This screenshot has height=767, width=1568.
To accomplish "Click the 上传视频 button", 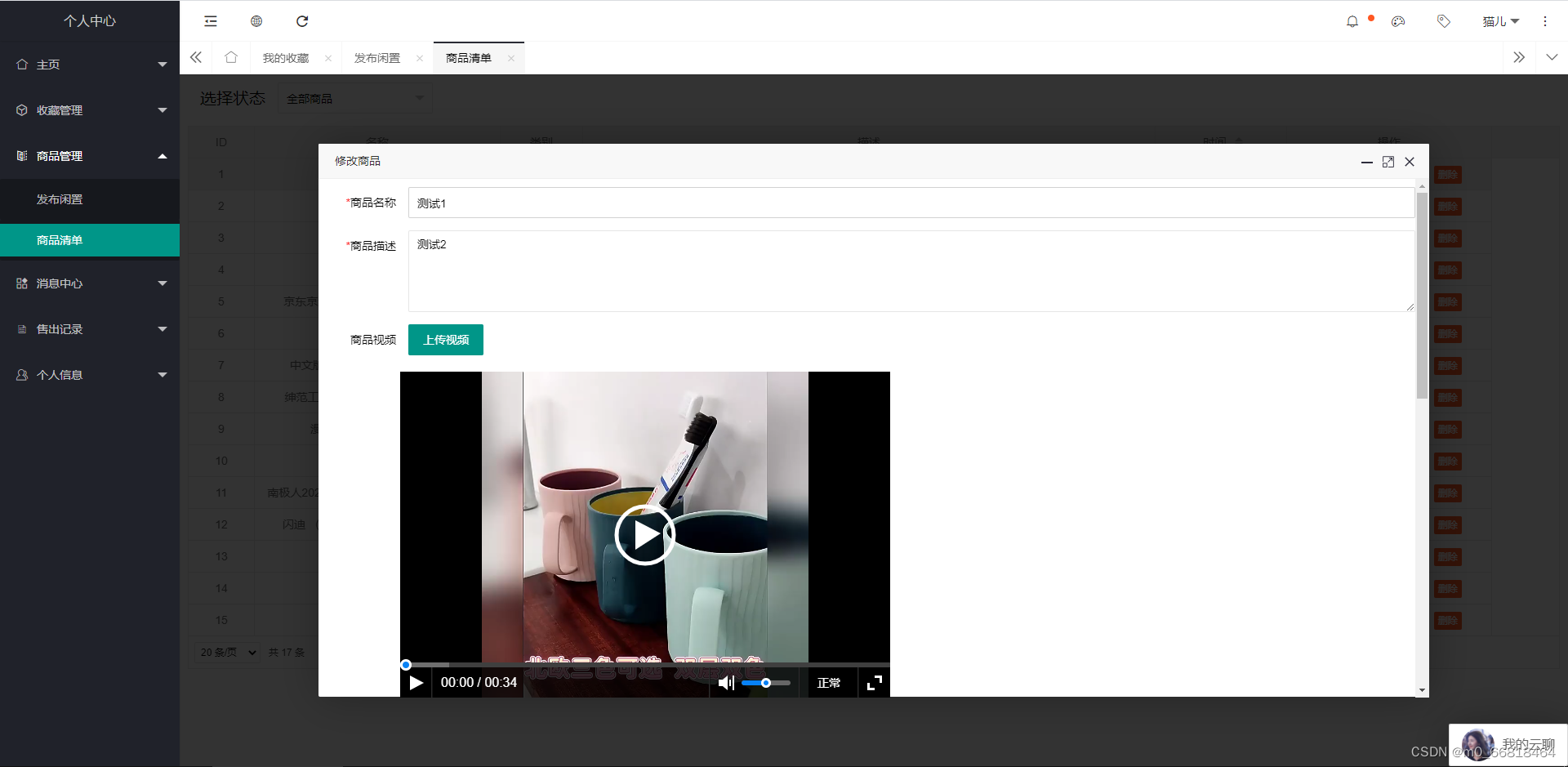I will 446,340.
